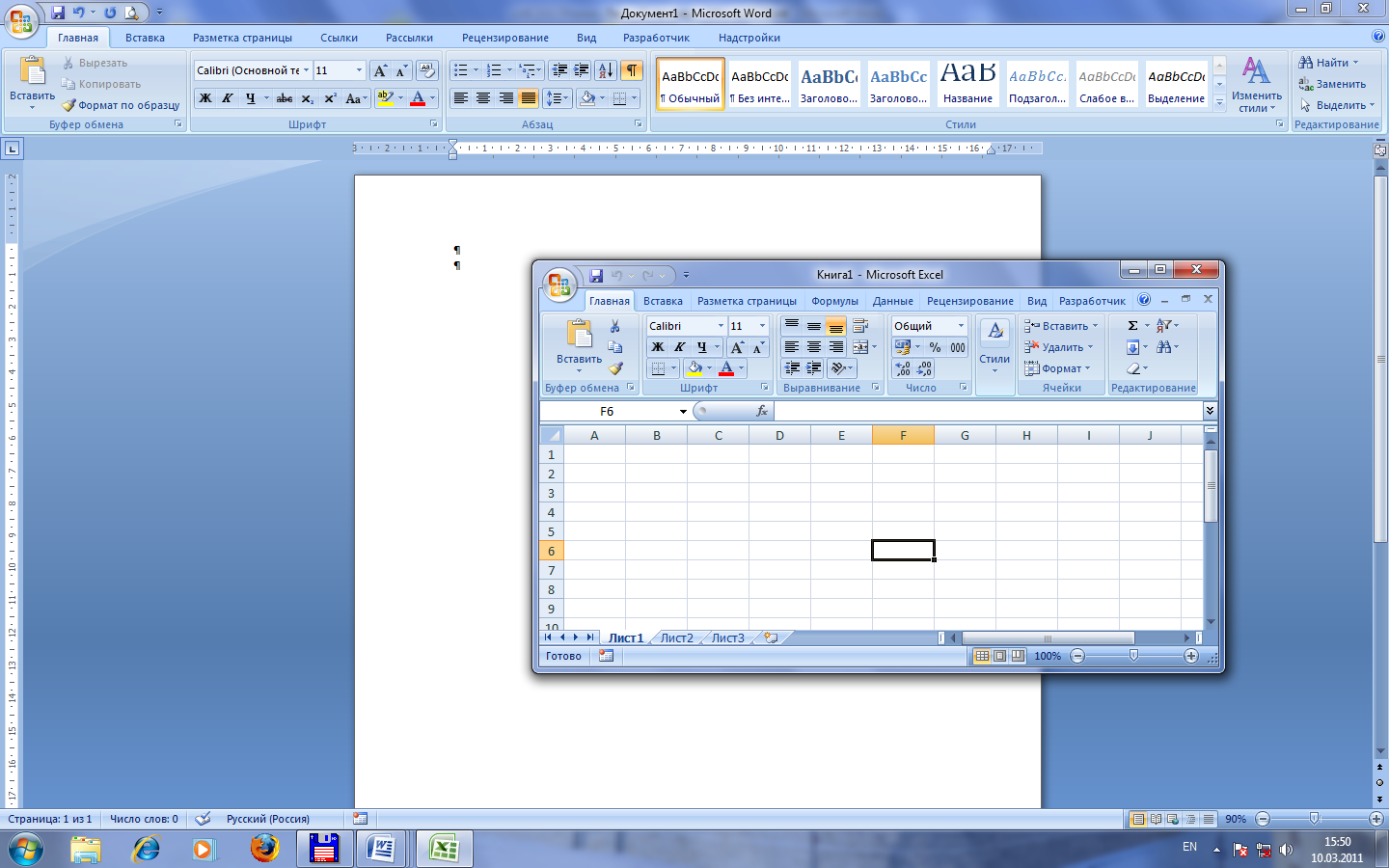Click Изменить стили in Word
The height and width of the screenshot is (868, 1389).
pos(1256,85)
